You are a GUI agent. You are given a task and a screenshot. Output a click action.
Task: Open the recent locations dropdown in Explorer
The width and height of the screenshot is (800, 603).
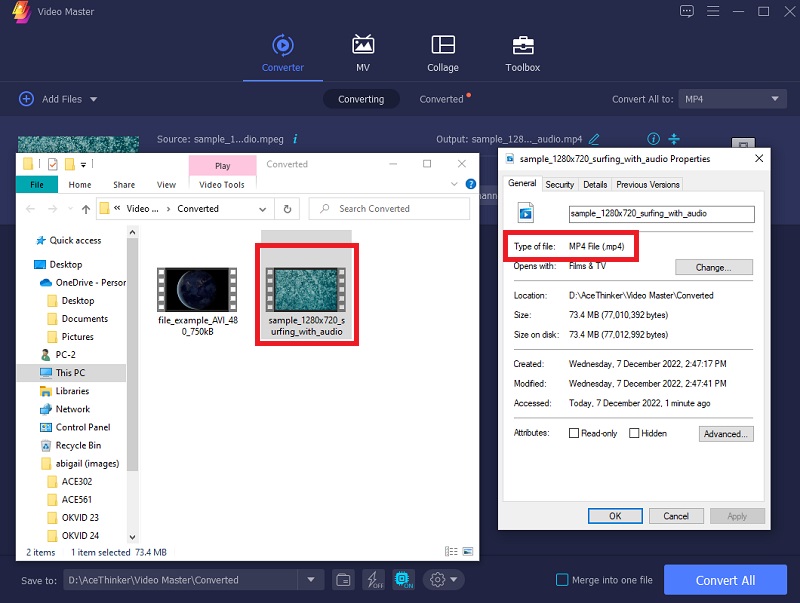[x=70, y=209]
